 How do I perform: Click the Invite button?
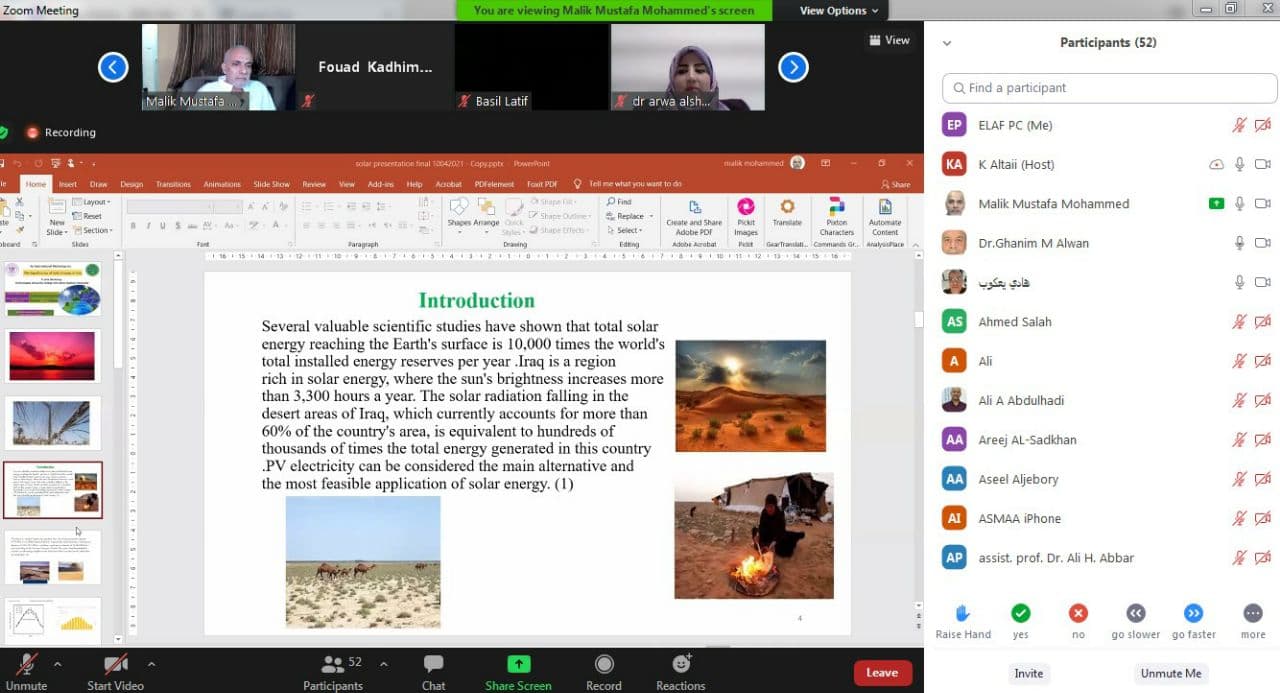(1028, 673)
